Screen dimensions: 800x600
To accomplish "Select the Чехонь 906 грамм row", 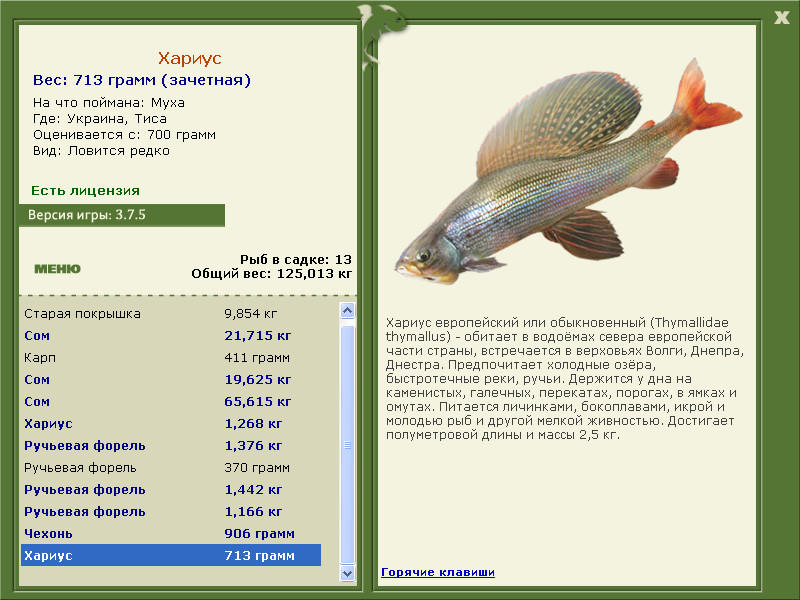I will [x=171, y=533].
